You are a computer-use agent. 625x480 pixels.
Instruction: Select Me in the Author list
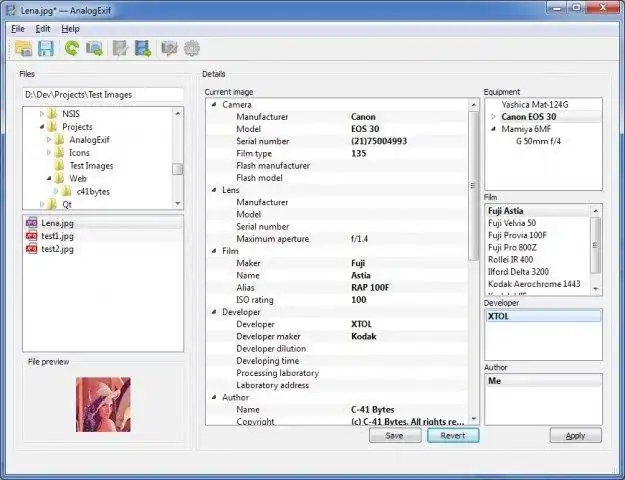coord(543,381)
